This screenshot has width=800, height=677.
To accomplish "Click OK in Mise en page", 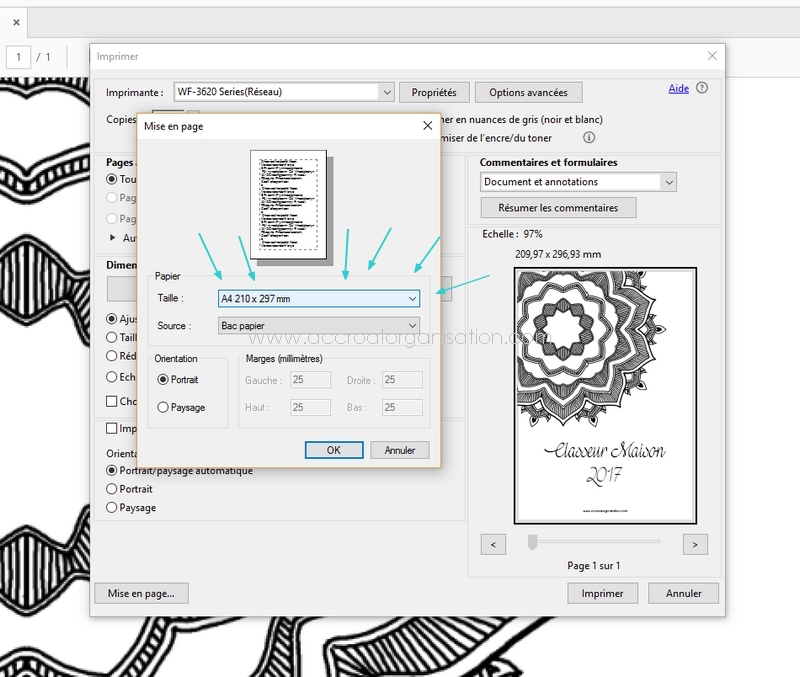I will pyautogui.click(x=334, y=450).
